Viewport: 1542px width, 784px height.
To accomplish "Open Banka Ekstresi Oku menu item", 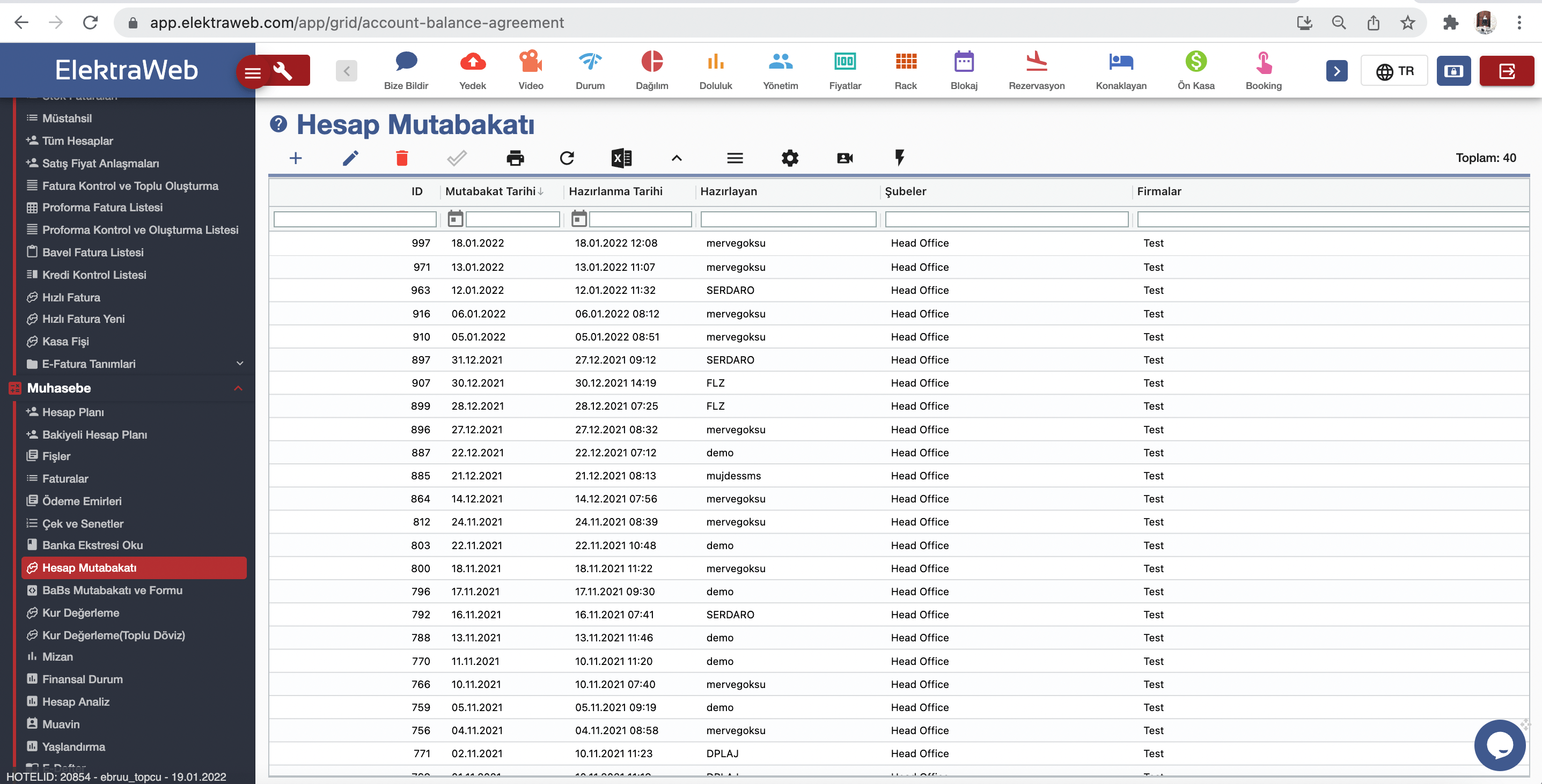I will coord(92,545).
